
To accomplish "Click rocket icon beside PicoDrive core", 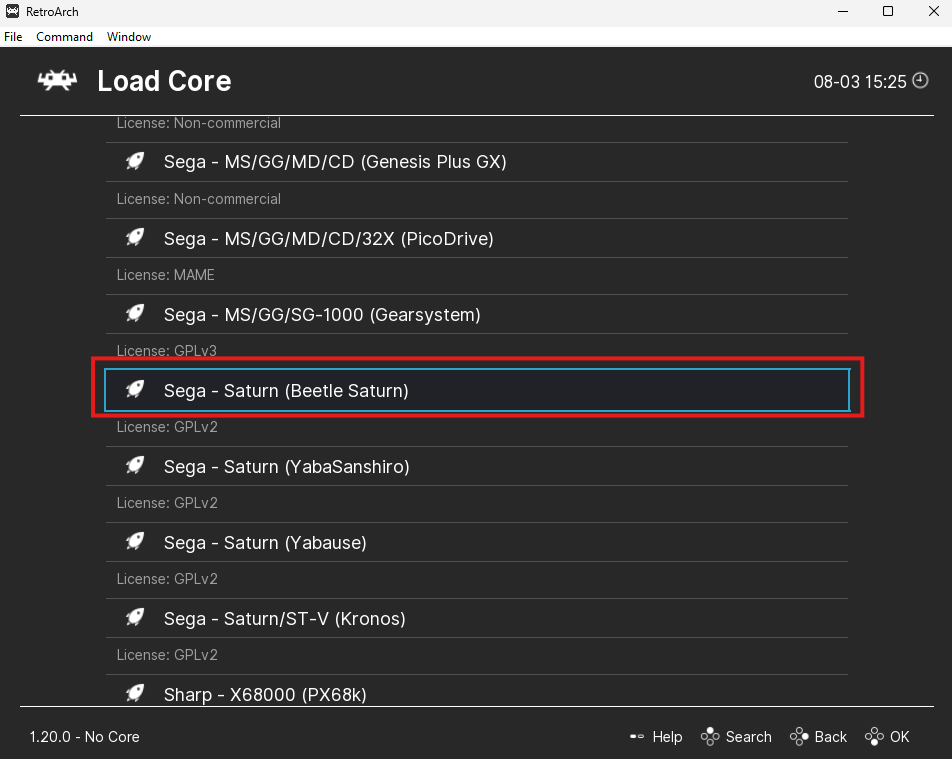I will coord(135,237).
